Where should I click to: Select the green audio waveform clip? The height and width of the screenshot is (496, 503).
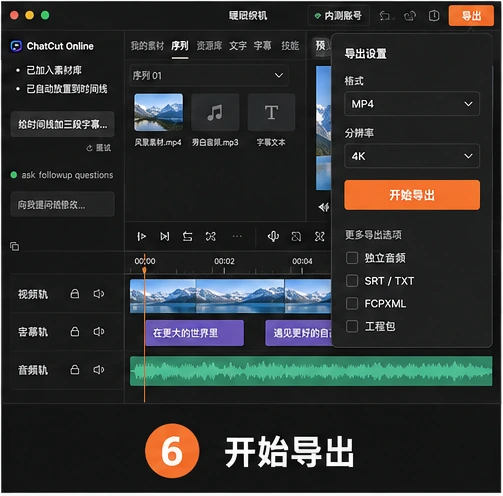pyautogui.click(x=311, y=371)
